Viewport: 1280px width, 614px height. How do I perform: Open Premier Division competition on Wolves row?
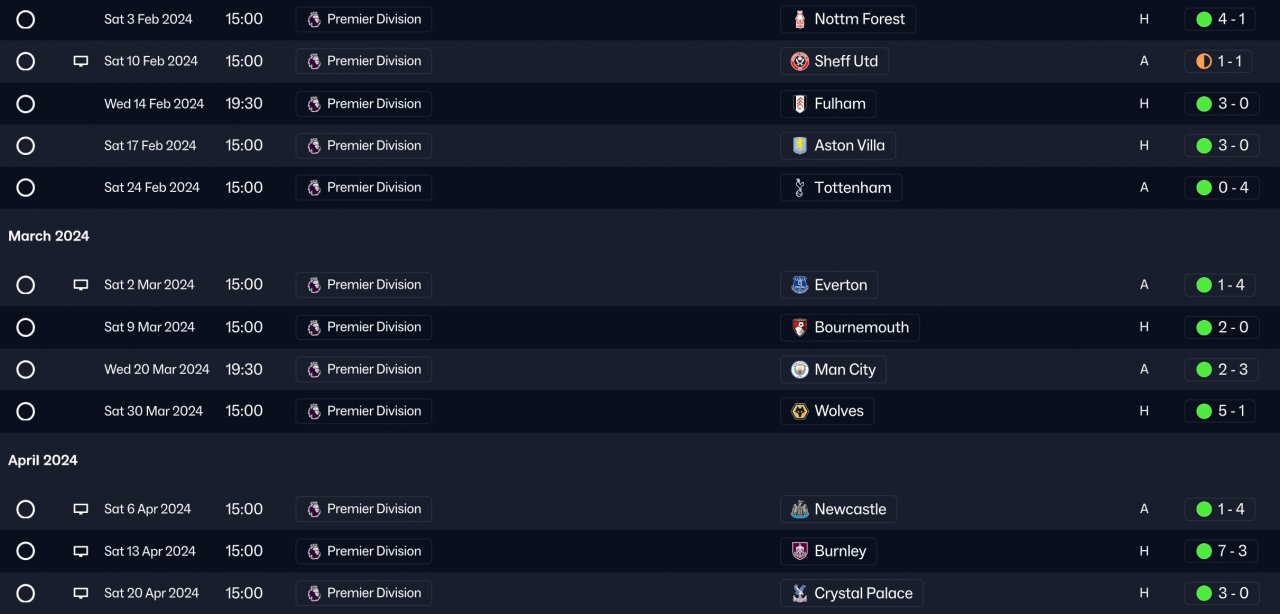point(364,411)
